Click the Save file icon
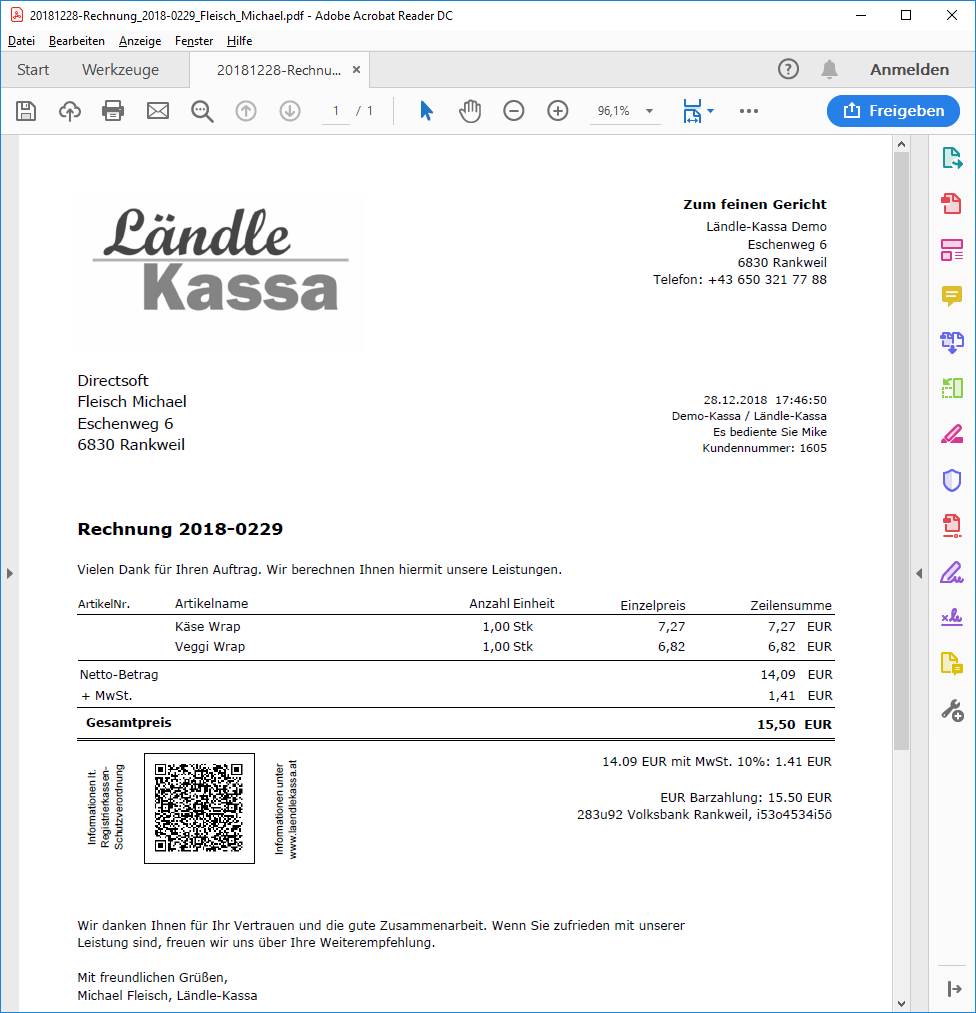Screen dimensions: 976x1013 coord(26,111)
